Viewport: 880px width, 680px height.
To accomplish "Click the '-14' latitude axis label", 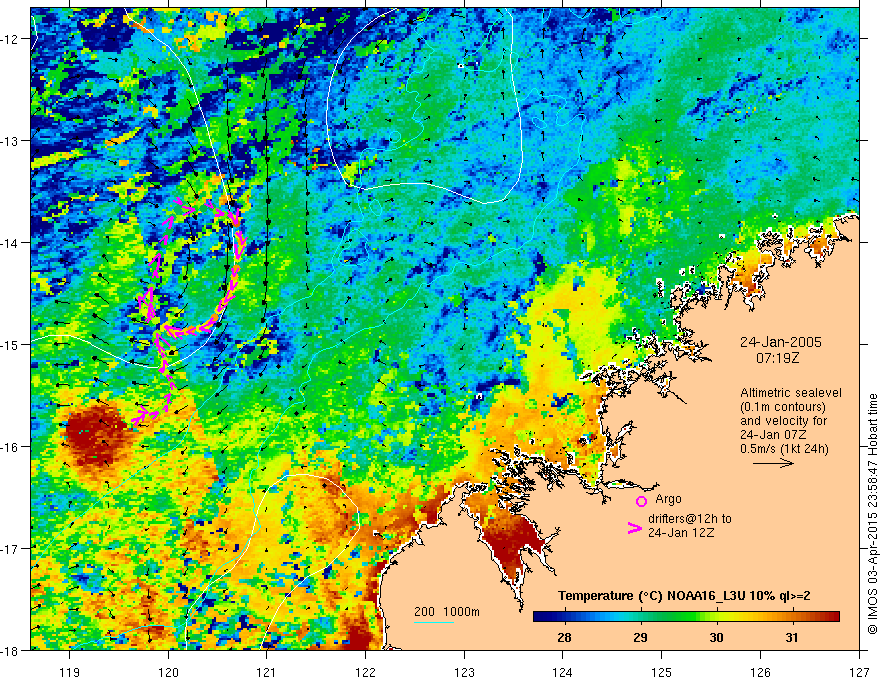I will [11, 243].
